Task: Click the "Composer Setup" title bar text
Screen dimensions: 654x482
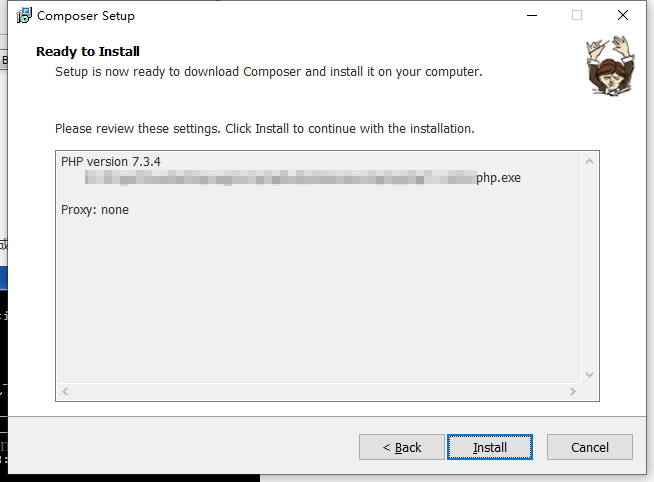Action: pos(86,16)
